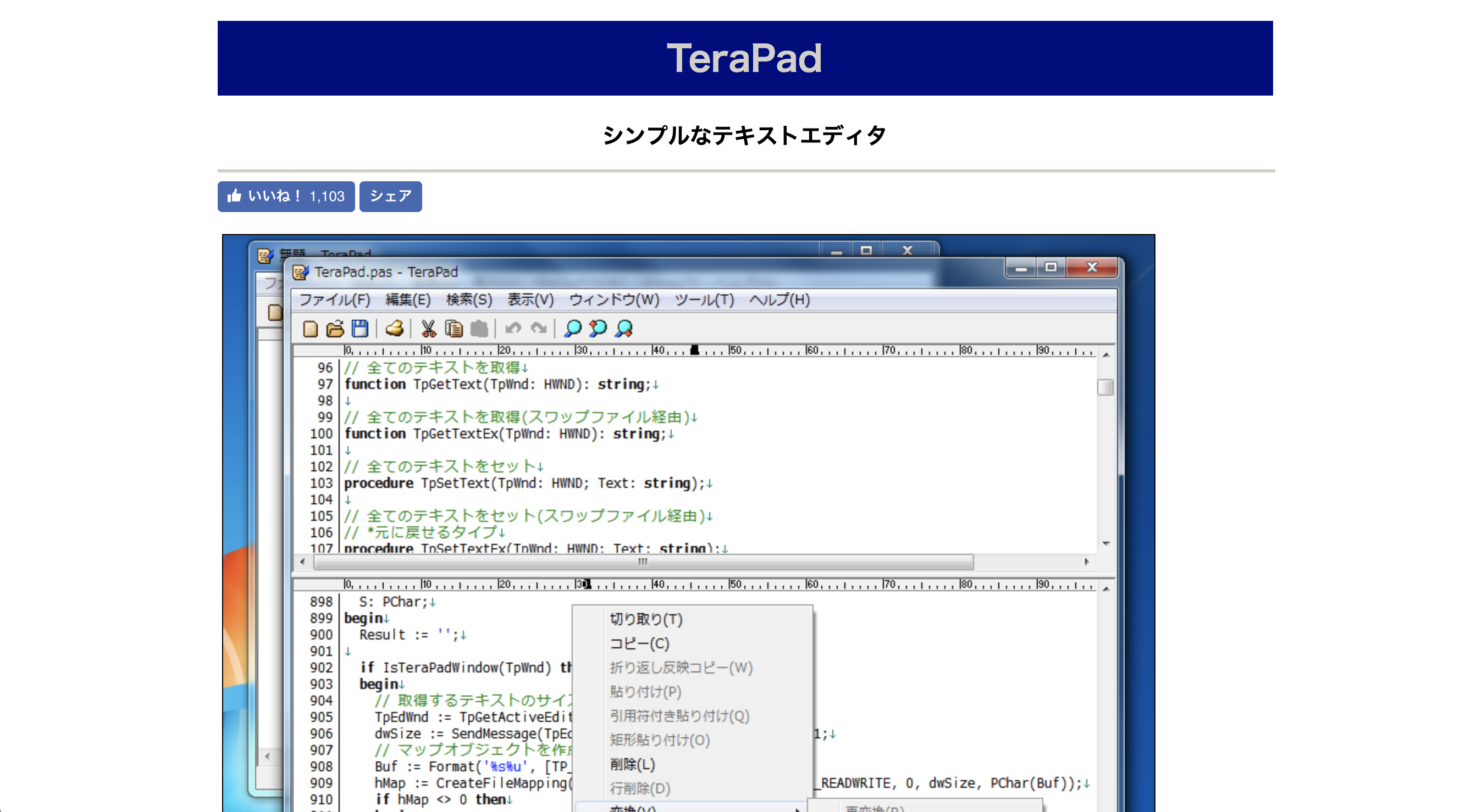1471x812 pixels.
Task: Click the Save floppy disk icon
Action: pyautogui.click(x=360, y=329)
